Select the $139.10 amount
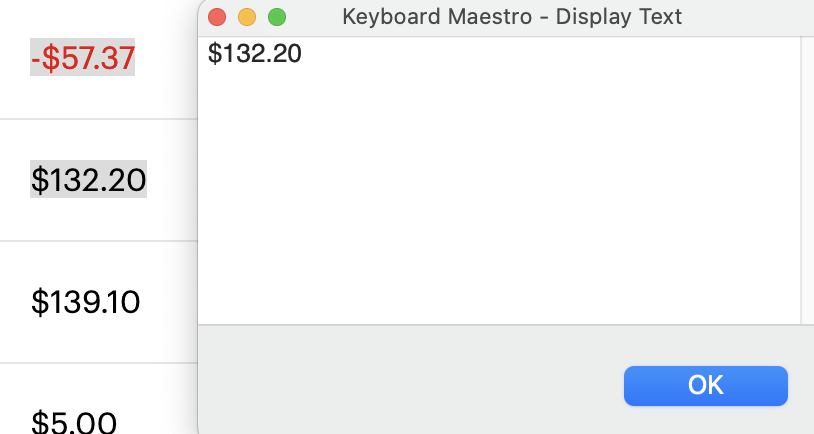This screenshot has height=434, width=814. click(x=86, y=301)
